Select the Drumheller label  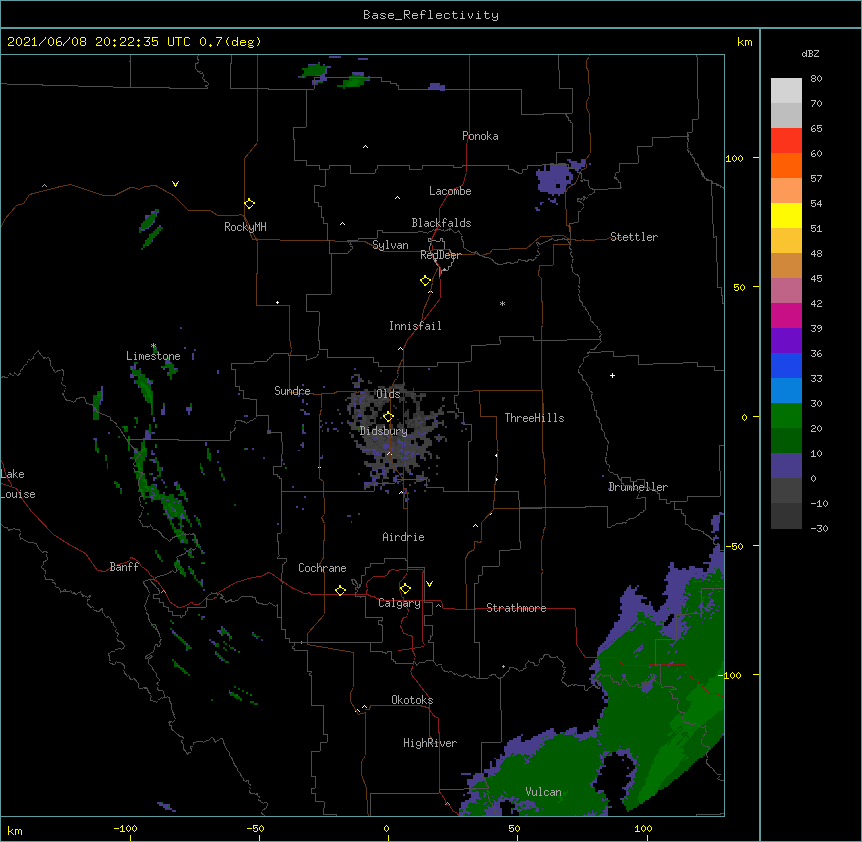click(638, 487)
